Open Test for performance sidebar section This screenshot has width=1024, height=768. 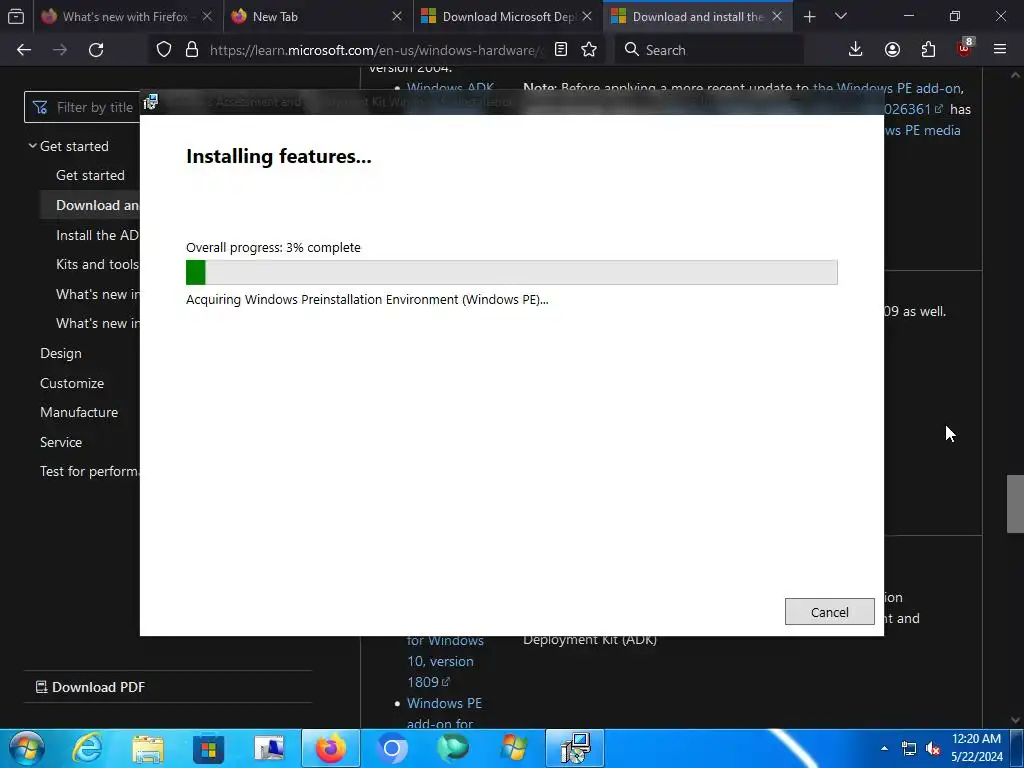tap(89, 472)
